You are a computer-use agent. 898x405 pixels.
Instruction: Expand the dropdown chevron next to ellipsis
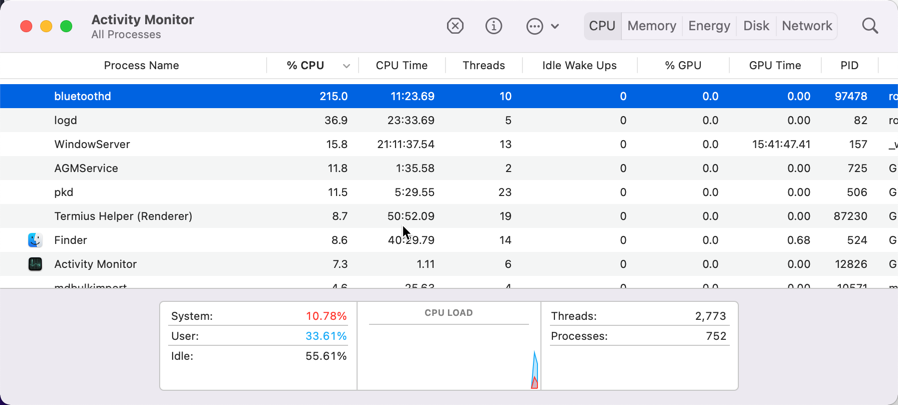(555, 27)
